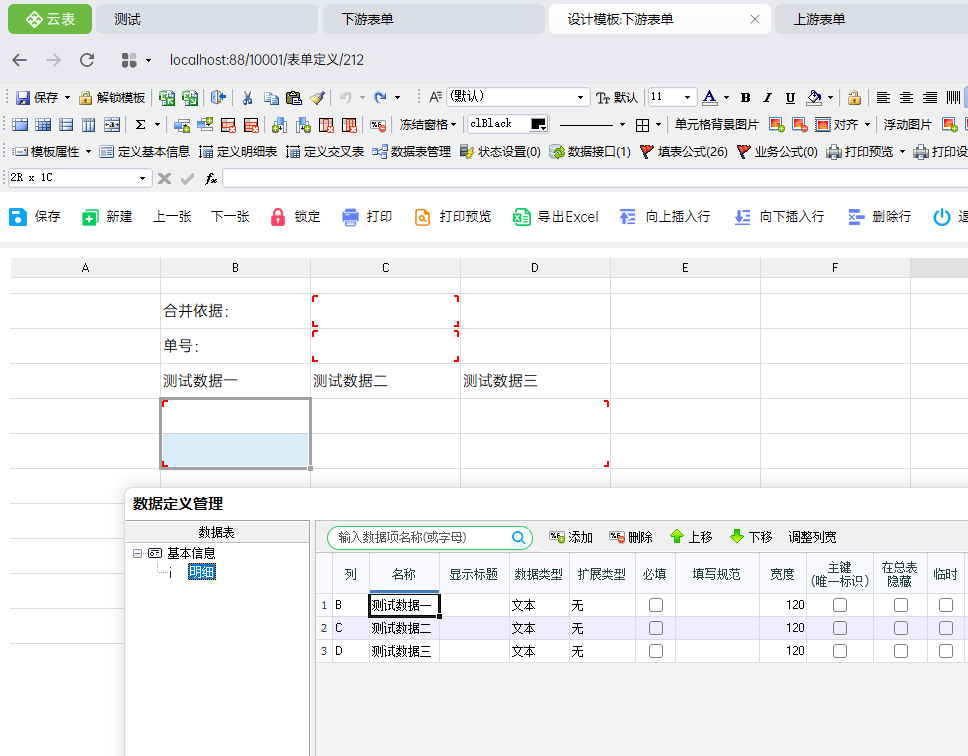
Task: Click the 上移 button
Action: pyautogui.click(x=691, y=538)
